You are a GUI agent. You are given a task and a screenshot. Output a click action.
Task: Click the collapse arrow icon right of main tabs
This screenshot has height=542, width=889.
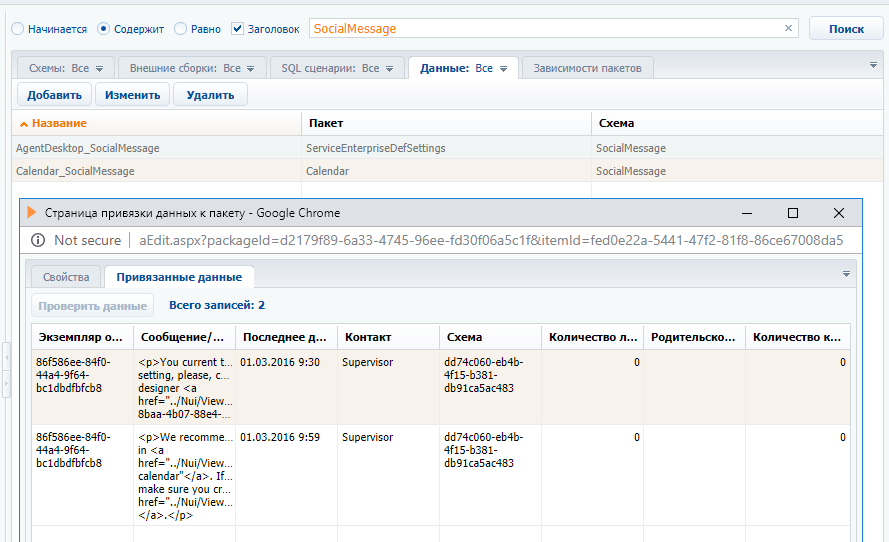[x=873, y=65]
